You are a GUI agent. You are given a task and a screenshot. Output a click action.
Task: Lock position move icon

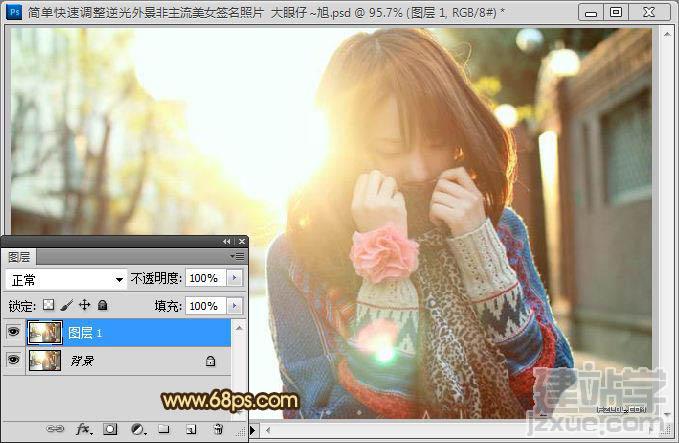coord(85,305)
